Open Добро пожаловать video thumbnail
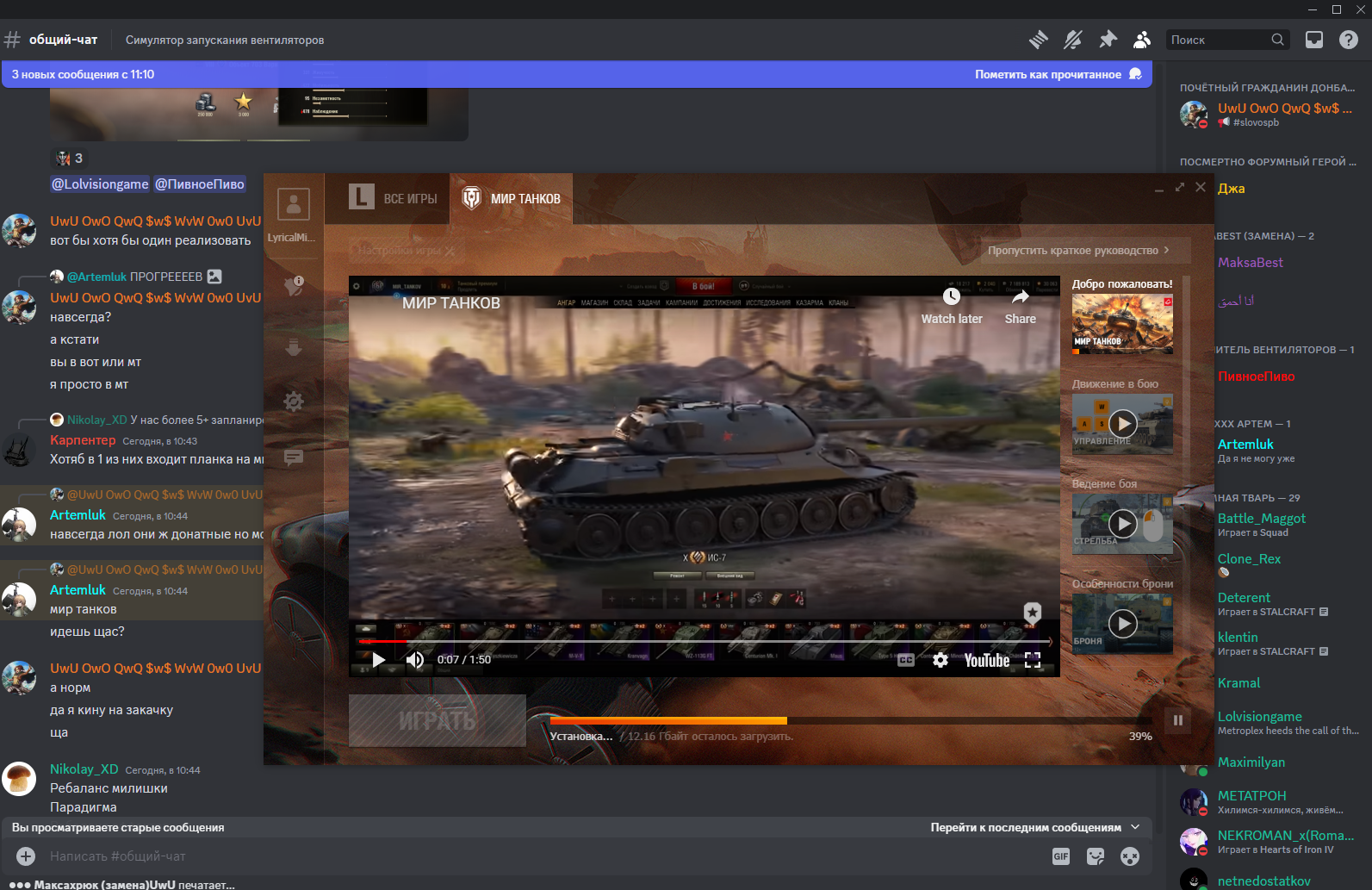1372x890 pixels. [1122, 324]
